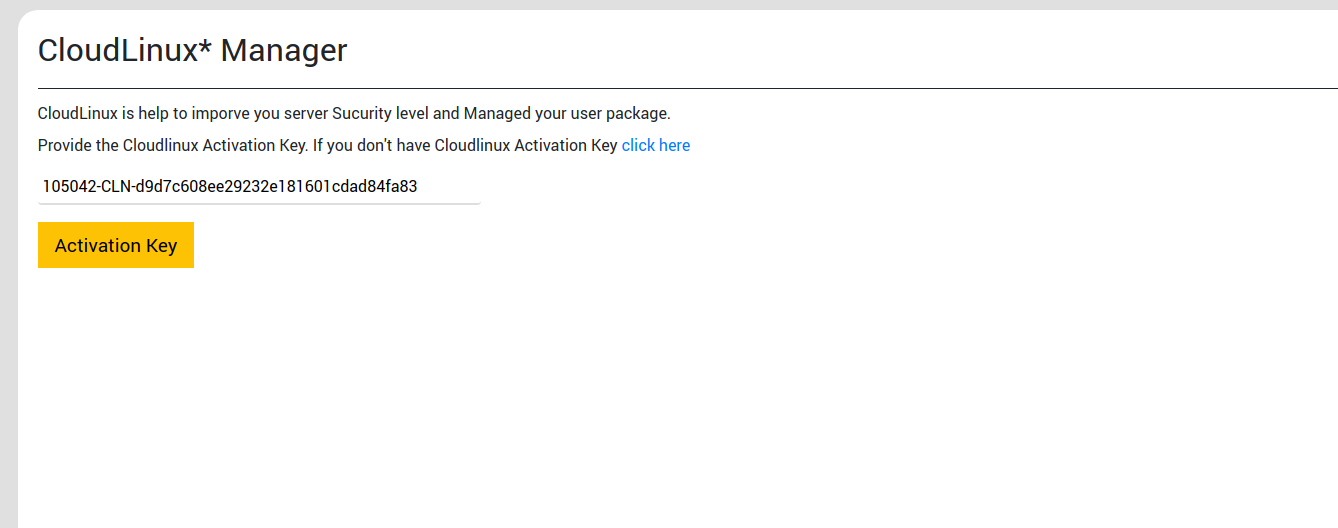Click the underline beneath the key field
Screen dimensions: 1338x528
(x=259, y=203)
